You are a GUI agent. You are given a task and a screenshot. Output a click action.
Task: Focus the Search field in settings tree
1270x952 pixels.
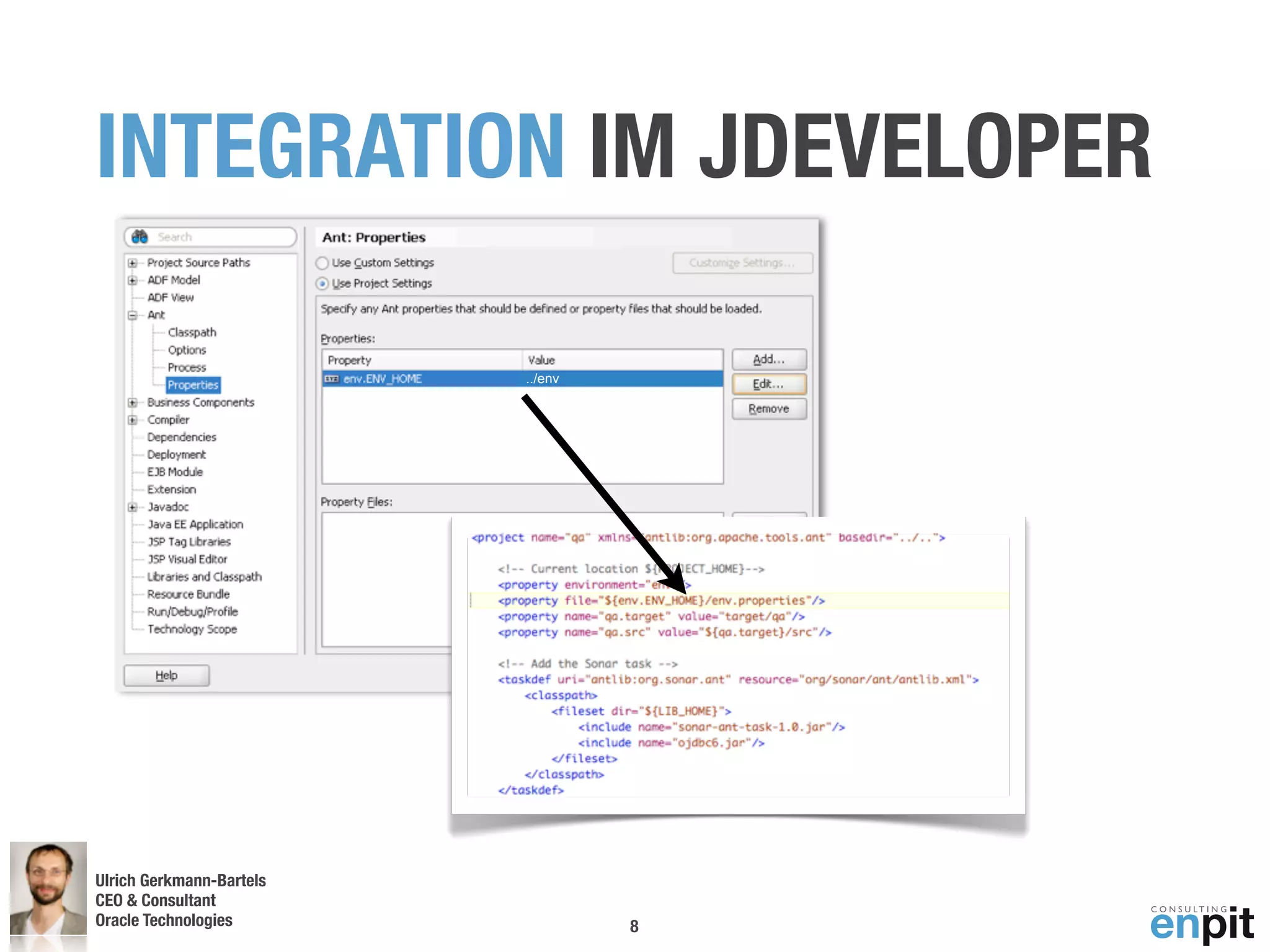click(x=211, y=237)
